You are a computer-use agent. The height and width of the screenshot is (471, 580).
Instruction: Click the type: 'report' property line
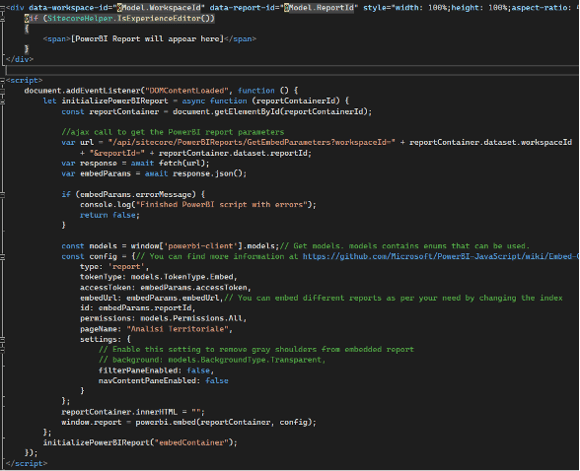[114, 267]
